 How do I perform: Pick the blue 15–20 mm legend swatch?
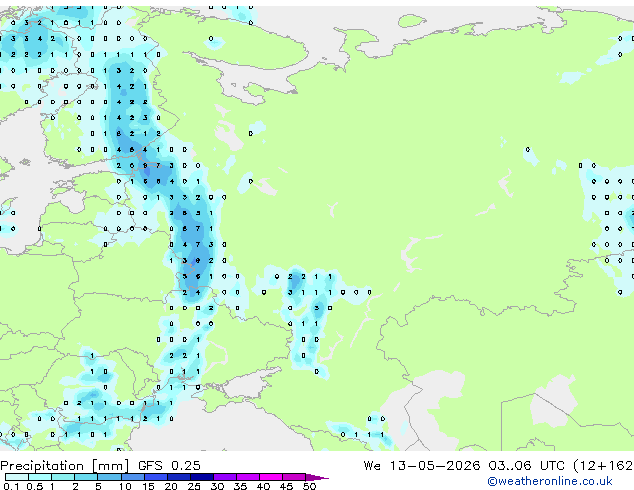[156, 477]
